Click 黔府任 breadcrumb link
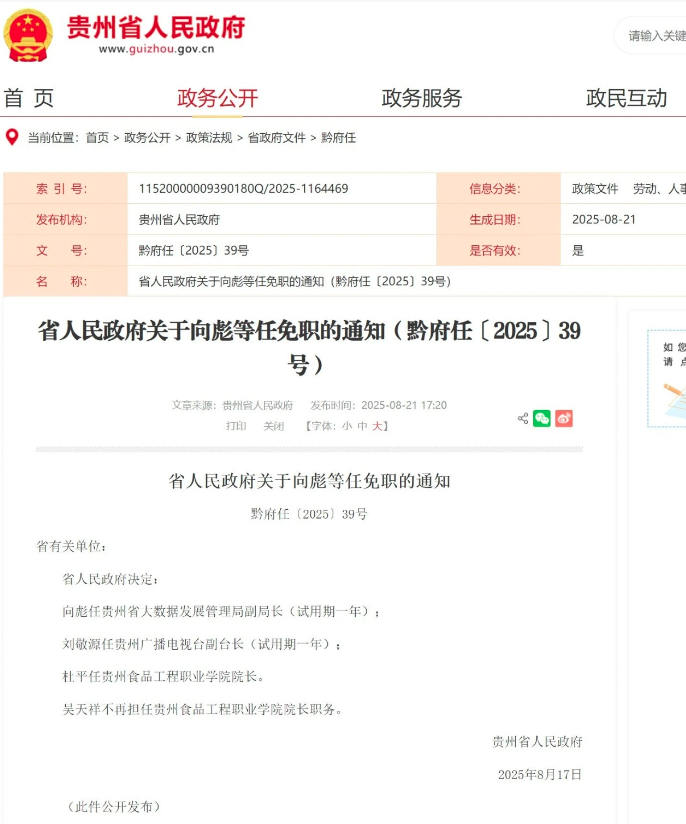This screenshot has height=824, width=686. (x=338, y=138)
